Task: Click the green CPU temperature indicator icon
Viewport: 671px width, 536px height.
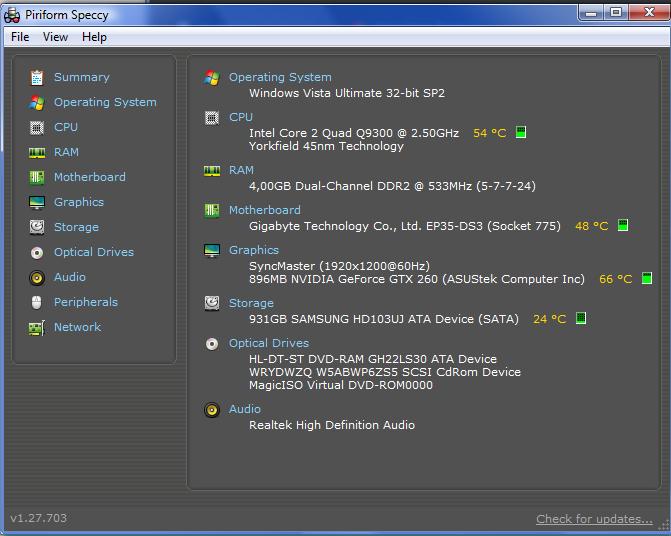Action: [x=521, y=132]
